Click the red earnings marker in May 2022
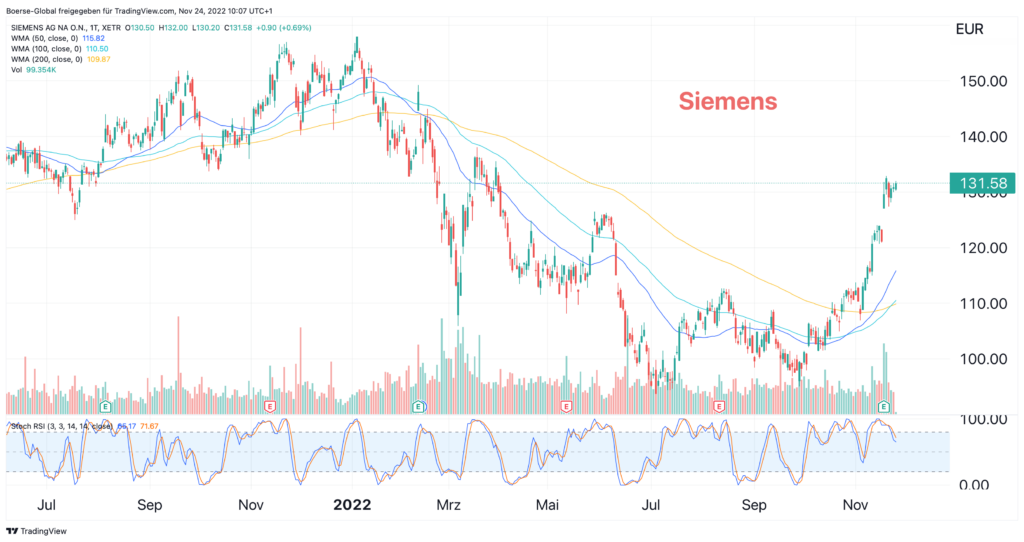Image resolution: width=1024 pixels, height=542 pixels. click(x=567, y=407)
